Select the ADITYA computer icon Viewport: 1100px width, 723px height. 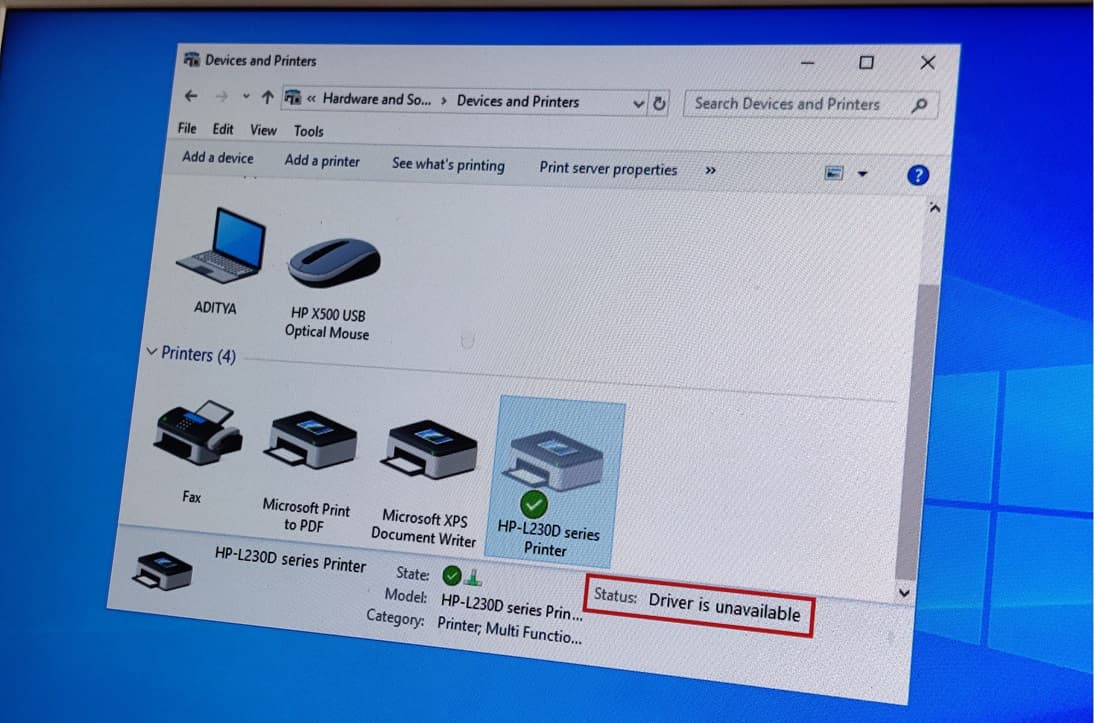point(219,243)
